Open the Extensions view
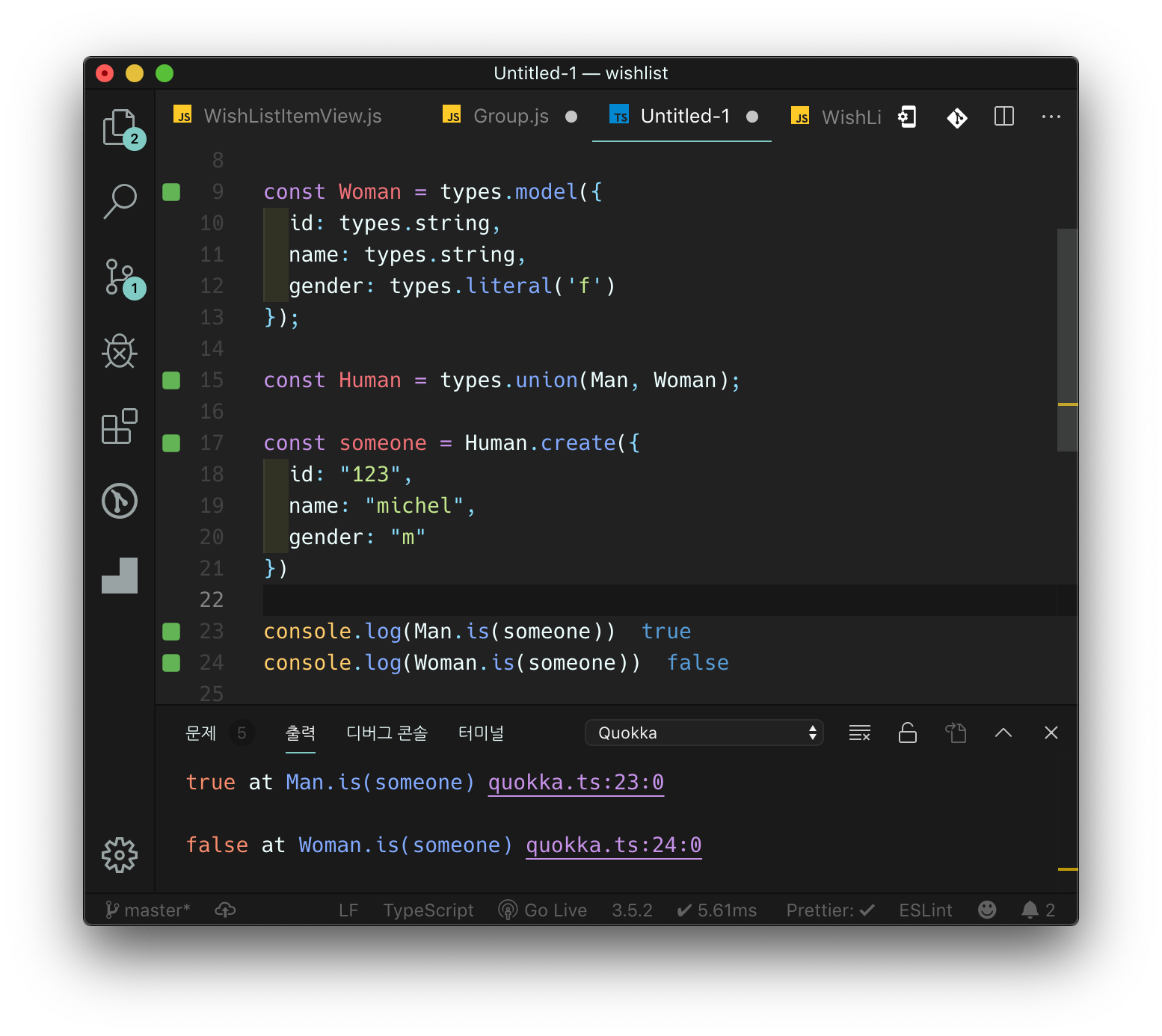The width and height of the screenshot is (1162, 1036). [x=120, y=426]
